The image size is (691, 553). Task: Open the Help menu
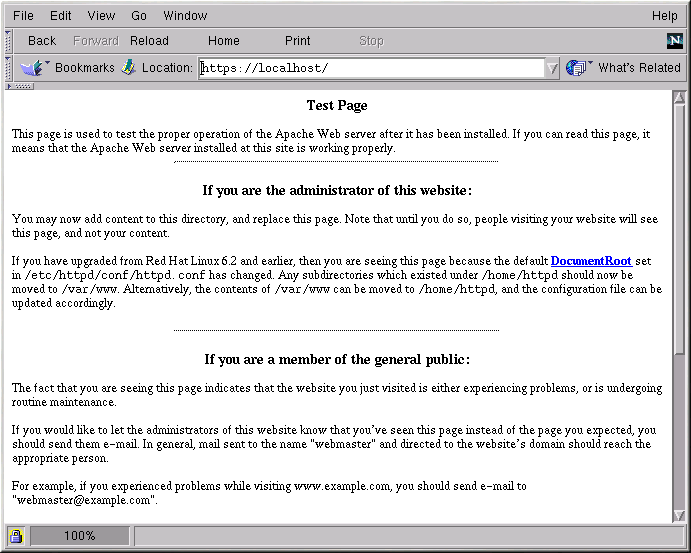tap(664, 16)
